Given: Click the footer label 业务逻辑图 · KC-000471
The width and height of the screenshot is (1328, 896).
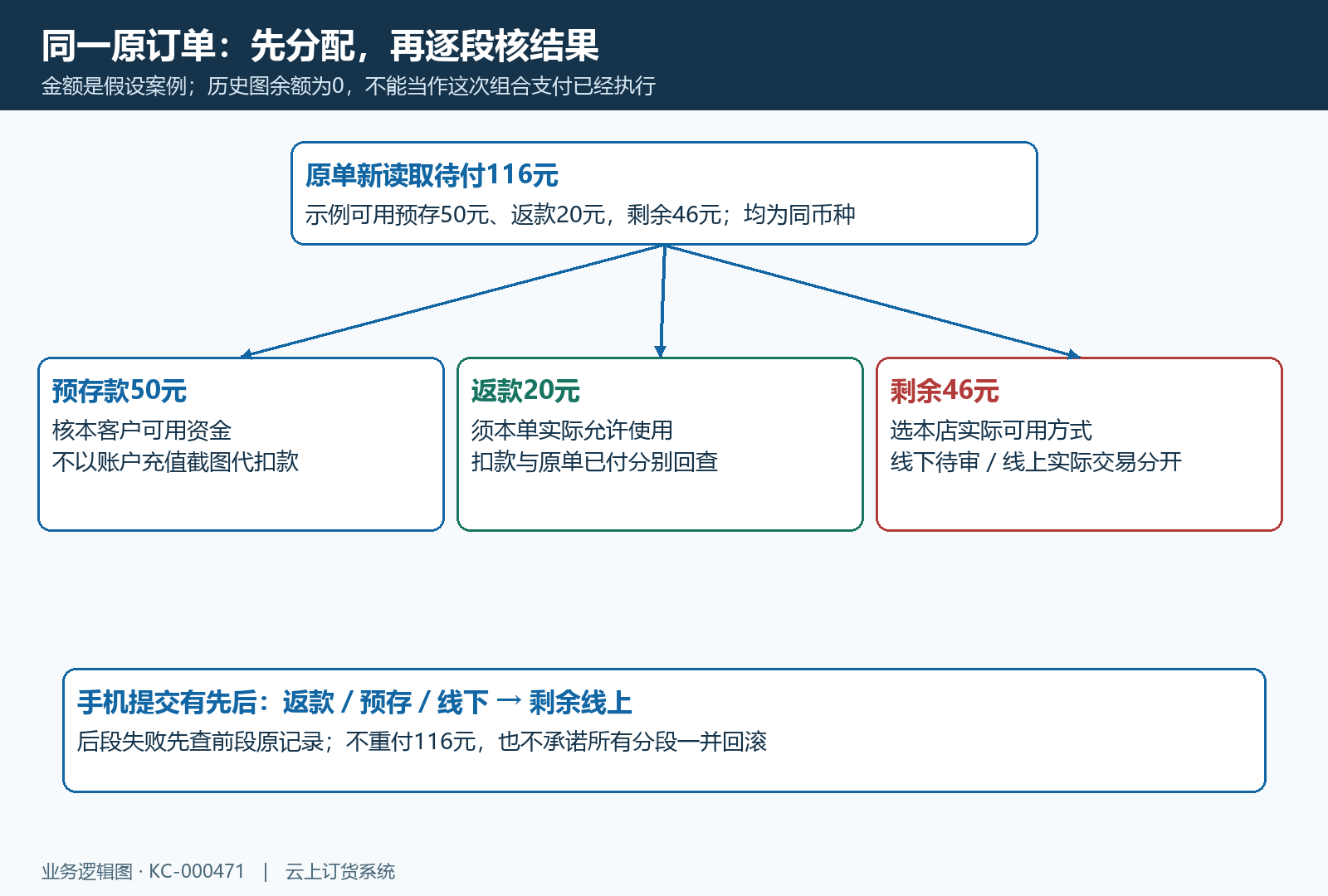Looking at the screenshot, I should (144, 872).
